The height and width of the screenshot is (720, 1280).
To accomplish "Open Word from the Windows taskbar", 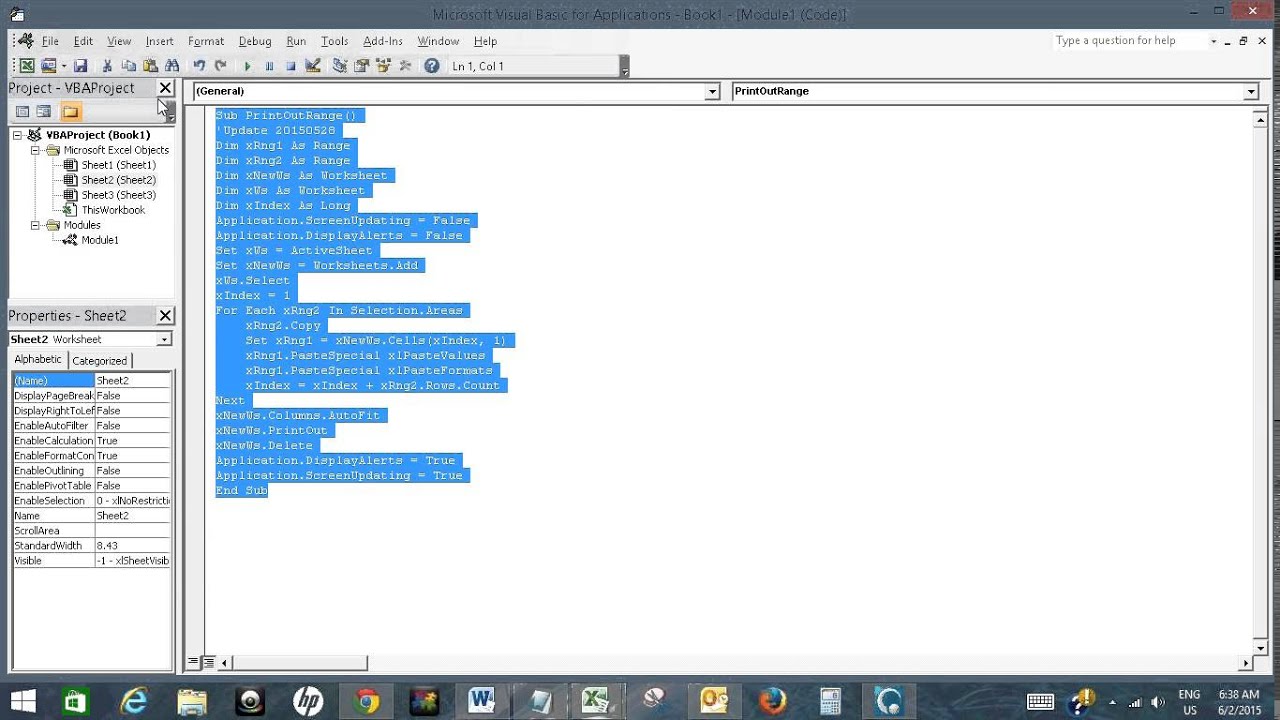I will 481,701.
